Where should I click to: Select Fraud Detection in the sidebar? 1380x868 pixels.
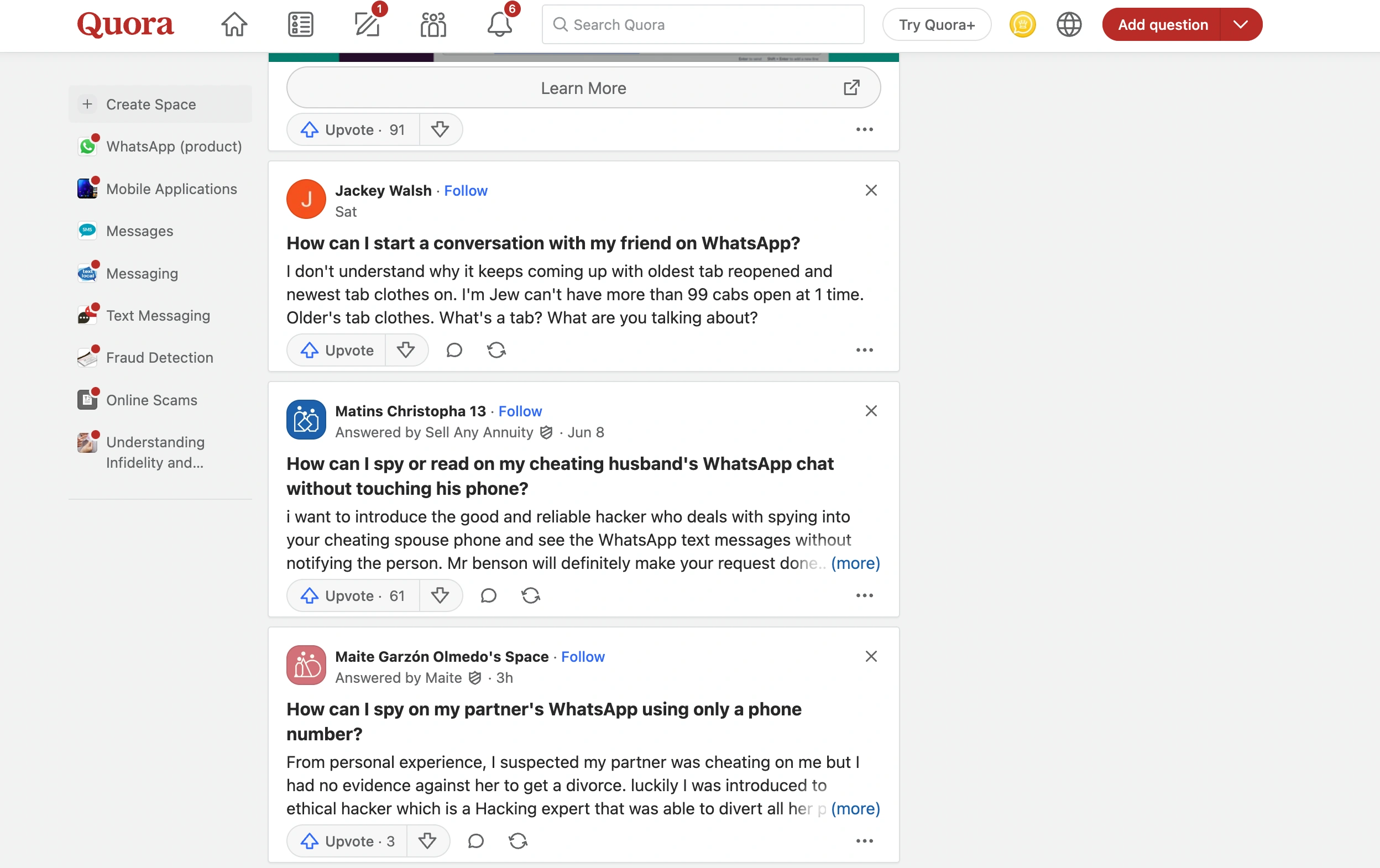160,358
